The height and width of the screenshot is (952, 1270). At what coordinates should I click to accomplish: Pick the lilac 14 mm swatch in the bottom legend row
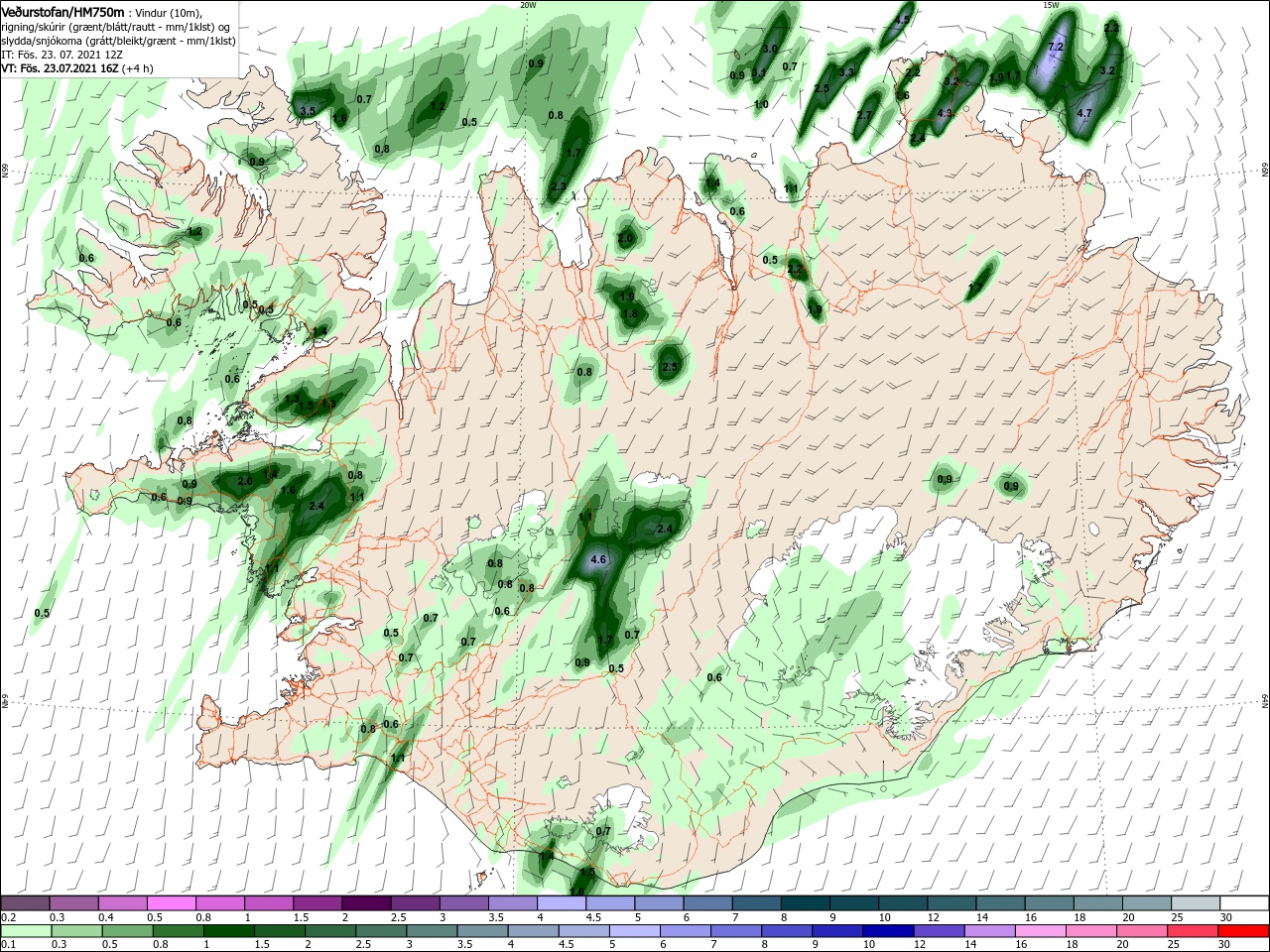point(988,931)
